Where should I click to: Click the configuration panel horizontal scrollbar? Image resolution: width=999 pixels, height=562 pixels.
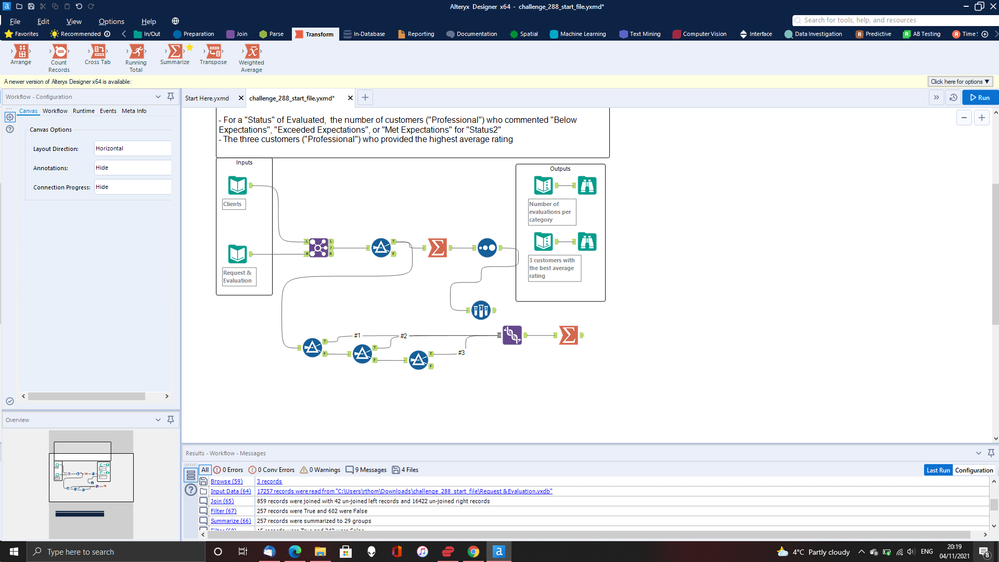click(x=87, y=396)
